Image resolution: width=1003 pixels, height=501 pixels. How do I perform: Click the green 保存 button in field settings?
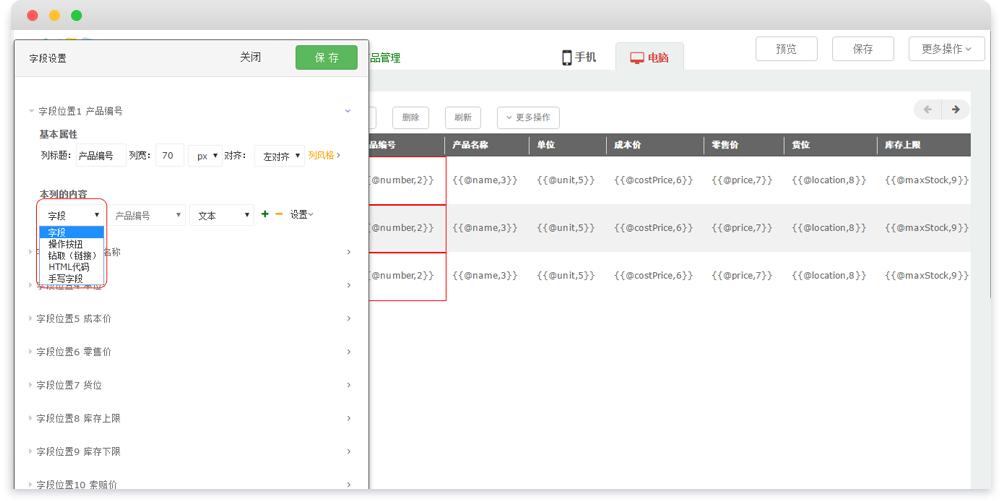click(x=326, y=58)
